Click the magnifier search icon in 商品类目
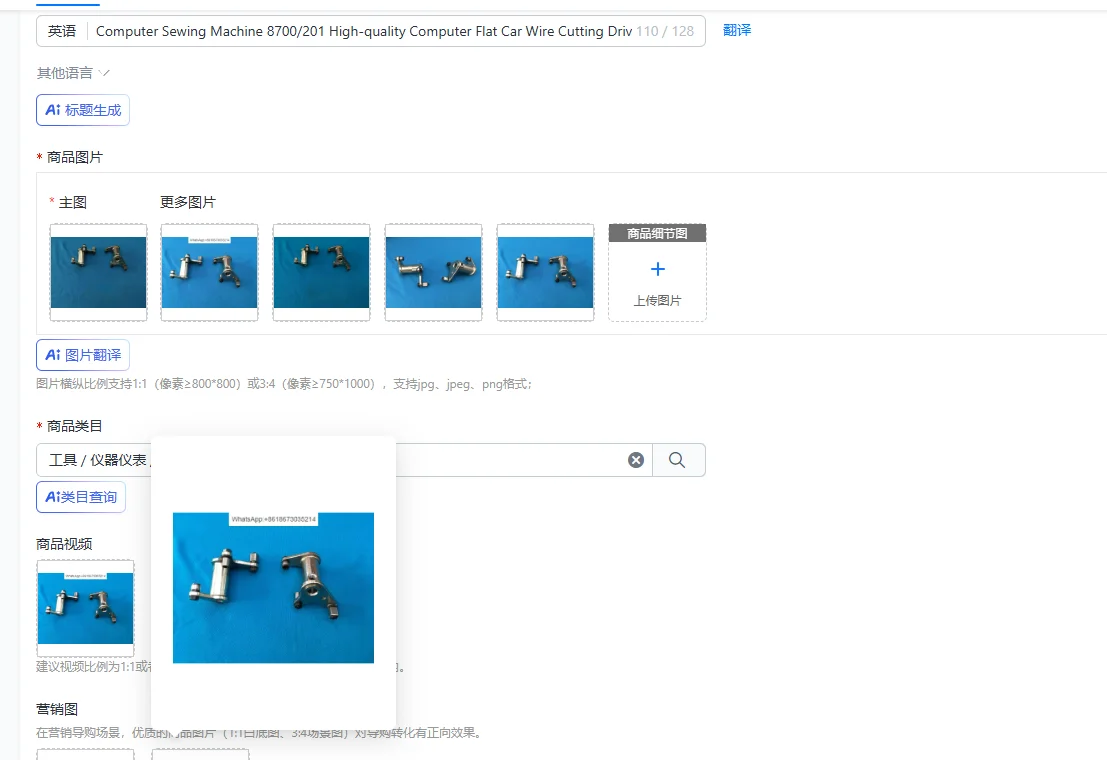 [677, 460]
